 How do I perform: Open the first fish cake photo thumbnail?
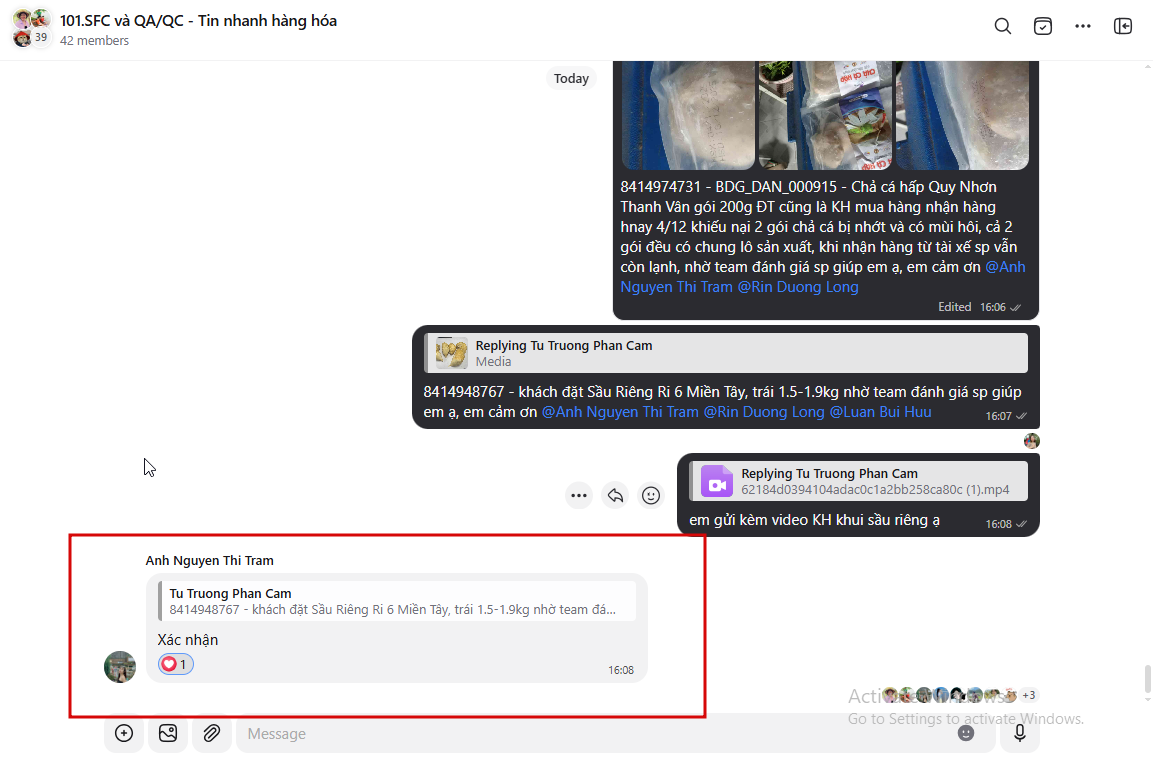point(688,115)
